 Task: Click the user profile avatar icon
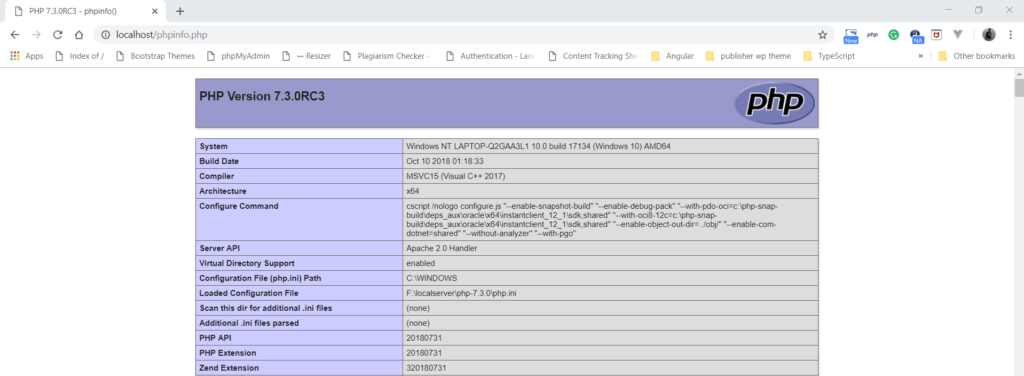989,35
